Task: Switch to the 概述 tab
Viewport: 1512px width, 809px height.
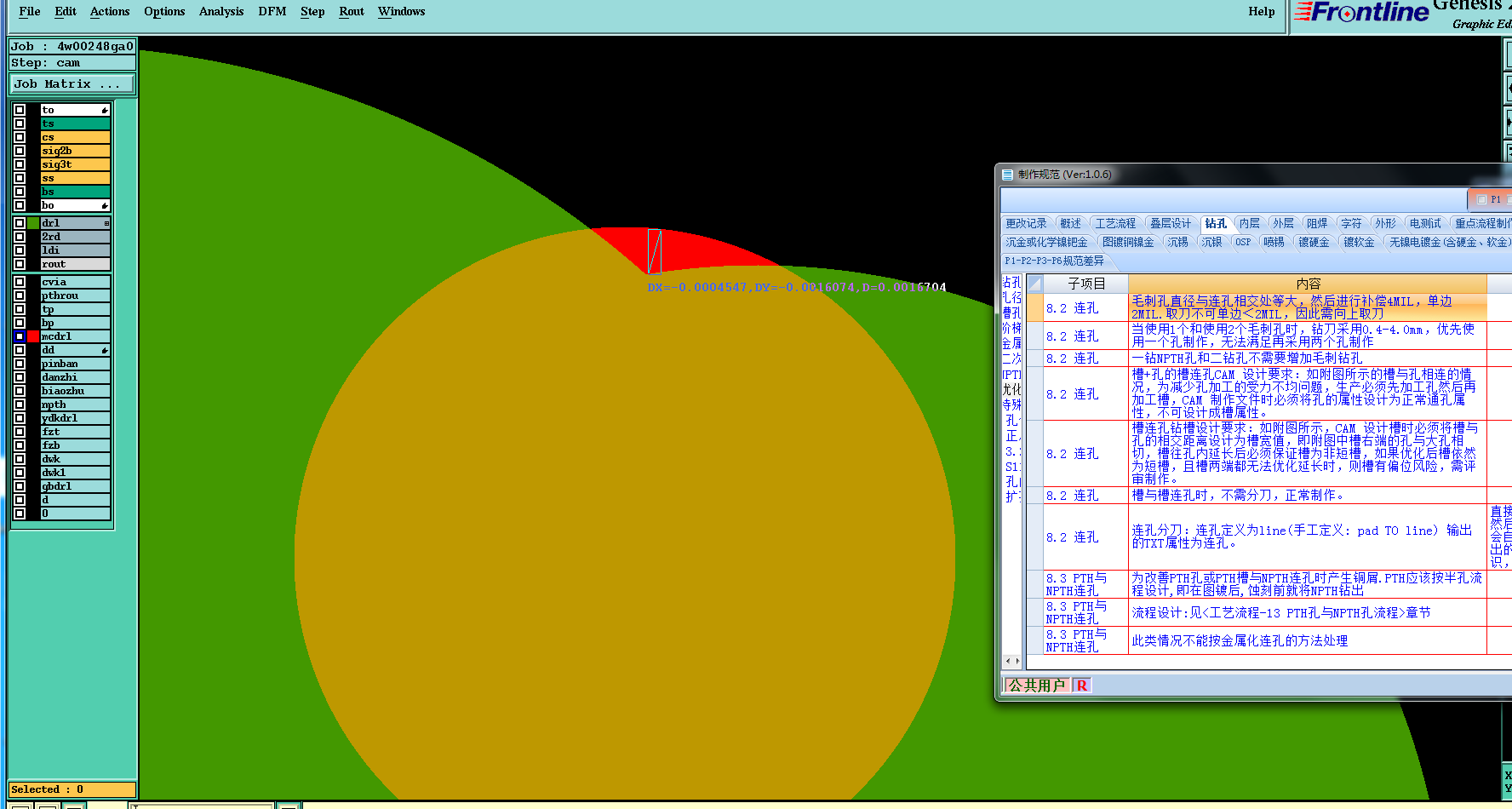Action: pos(1070,223)
